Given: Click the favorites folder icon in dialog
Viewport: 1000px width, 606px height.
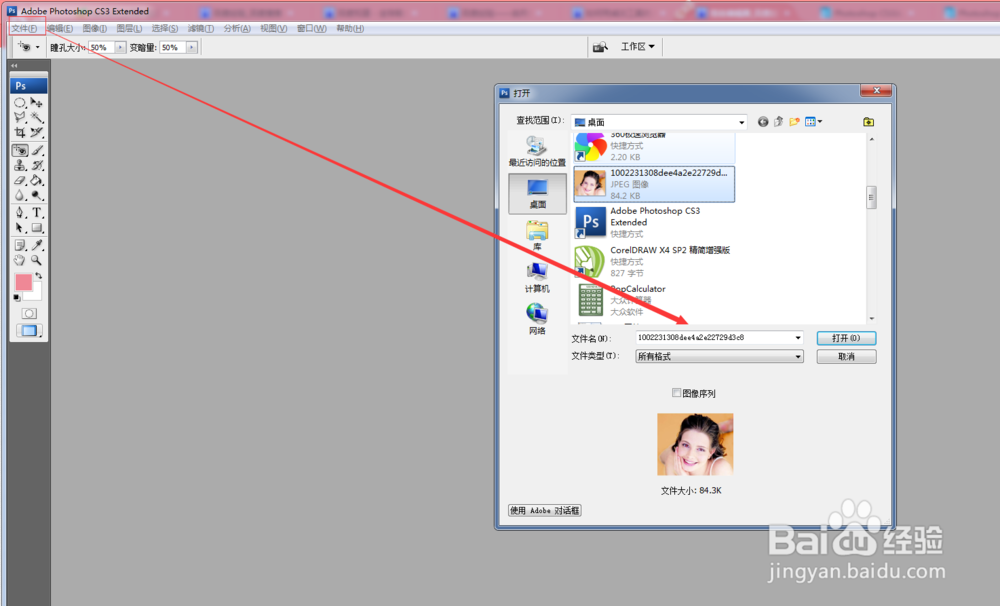Looking at the screenshot, I should [x=868, y=122].
